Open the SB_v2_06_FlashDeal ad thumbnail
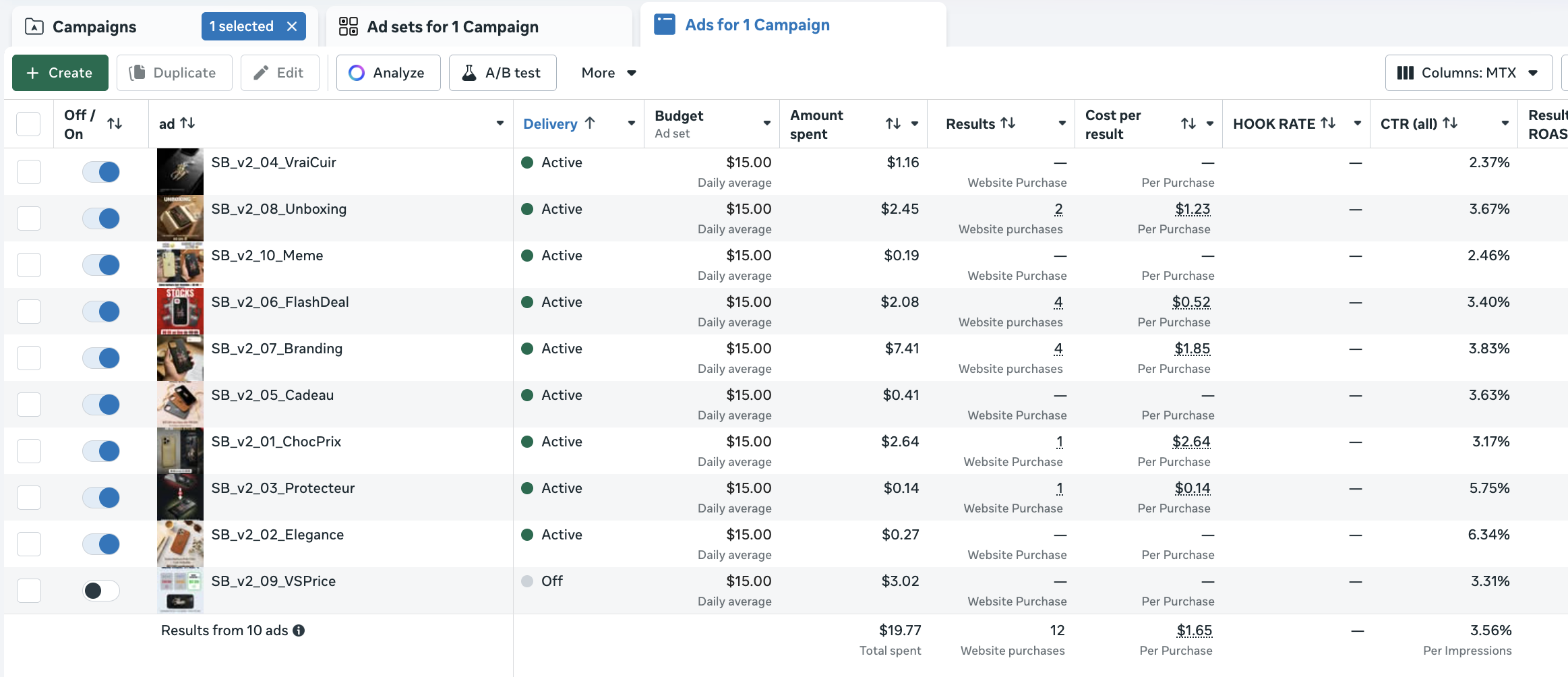Screen dimensions: 1568x677 pos(180,311)
